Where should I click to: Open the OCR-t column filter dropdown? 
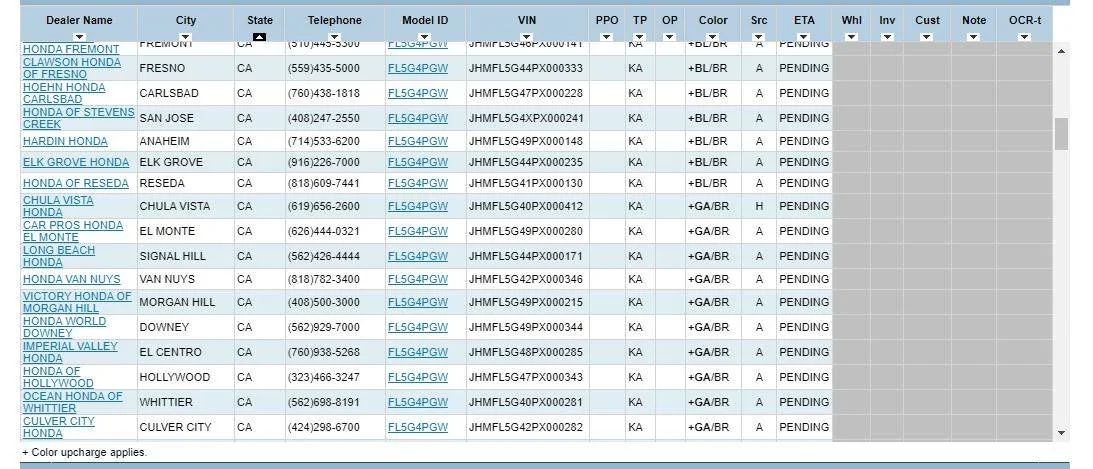1024,37
